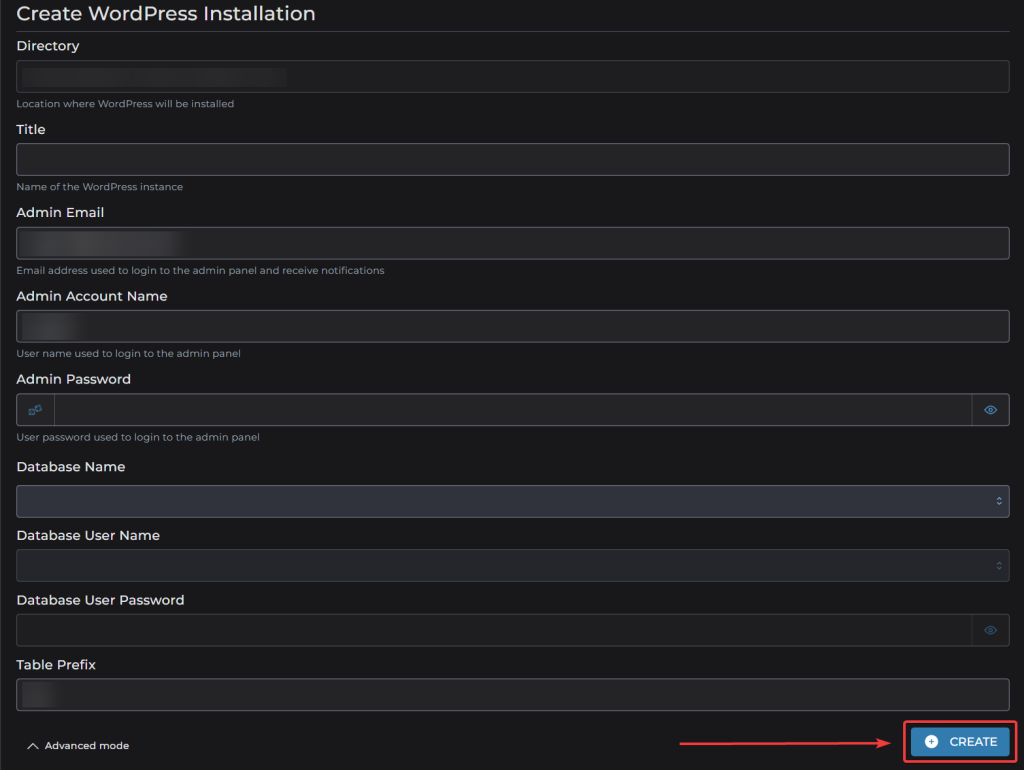Click the Database User Name dropdown arrows
This screenshot has width=1024, height=770.
pyautogui.click(x=999, y=566)
